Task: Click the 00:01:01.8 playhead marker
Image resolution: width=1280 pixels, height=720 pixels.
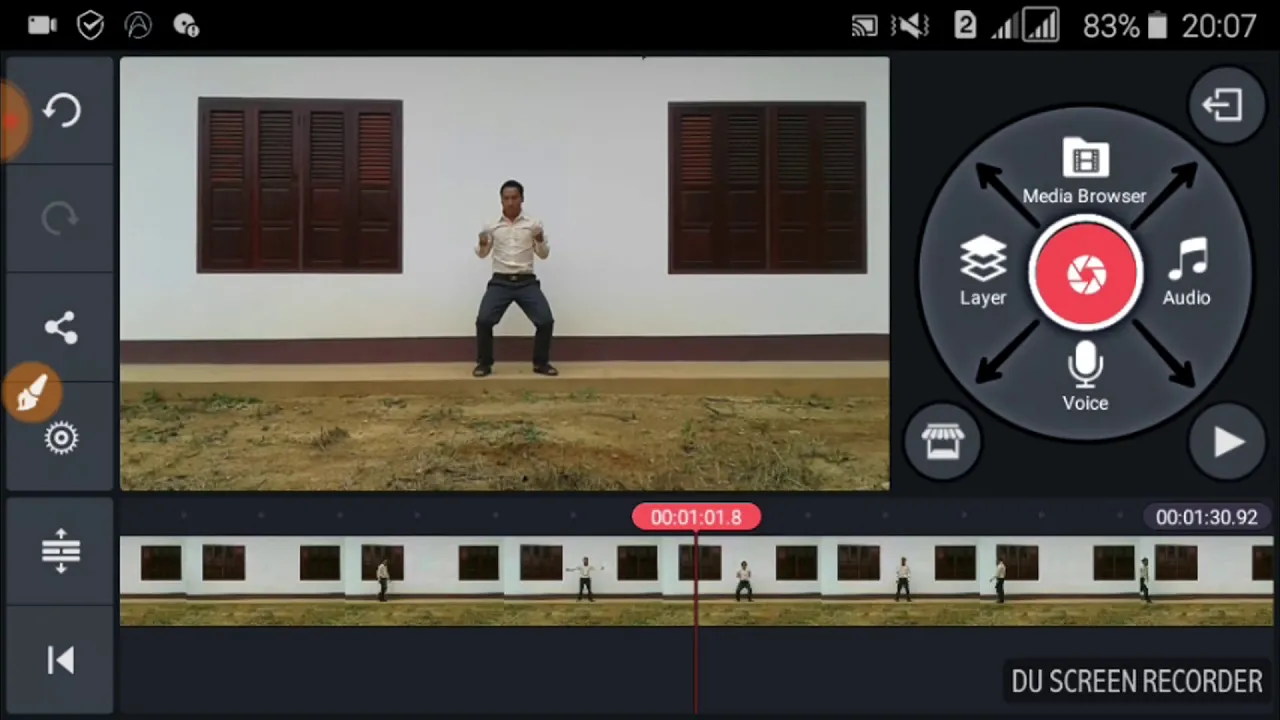Action: tap(696, 517)
